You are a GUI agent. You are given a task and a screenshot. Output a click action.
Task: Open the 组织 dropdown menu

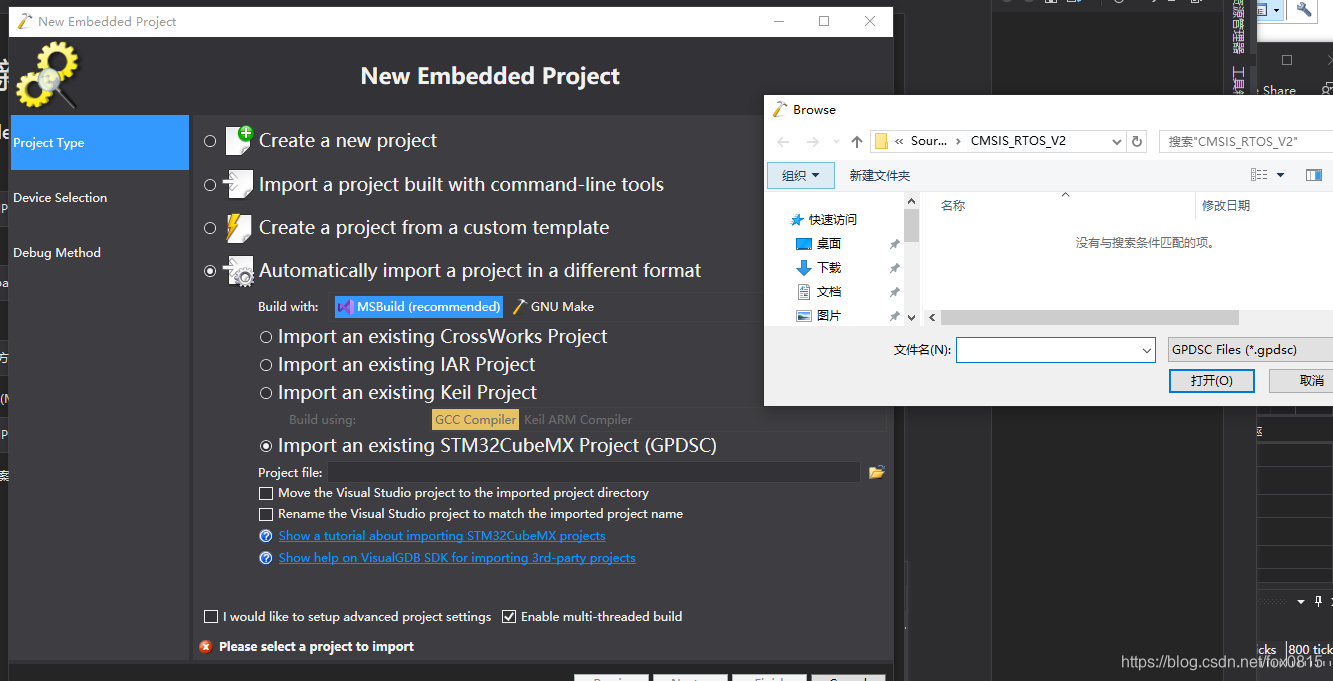800,175
